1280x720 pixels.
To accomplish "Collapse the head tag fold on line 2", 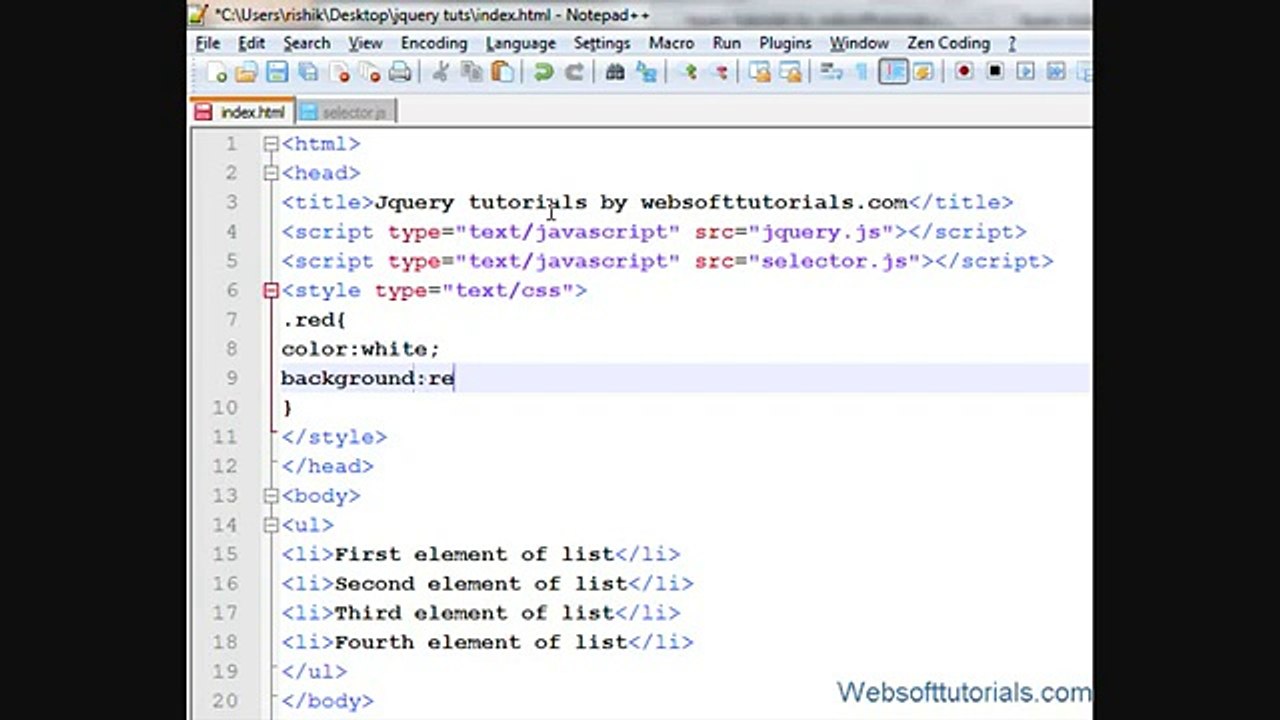I will (271, 173).
